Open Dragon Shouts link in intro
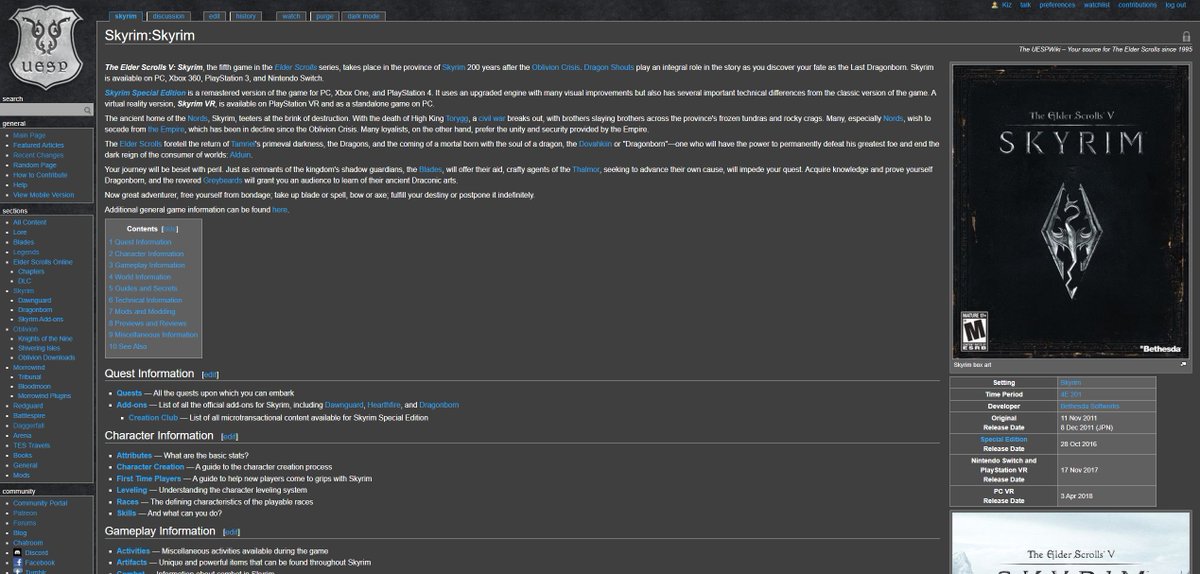This screenshot has width=1200, height=574. (610, 66)
